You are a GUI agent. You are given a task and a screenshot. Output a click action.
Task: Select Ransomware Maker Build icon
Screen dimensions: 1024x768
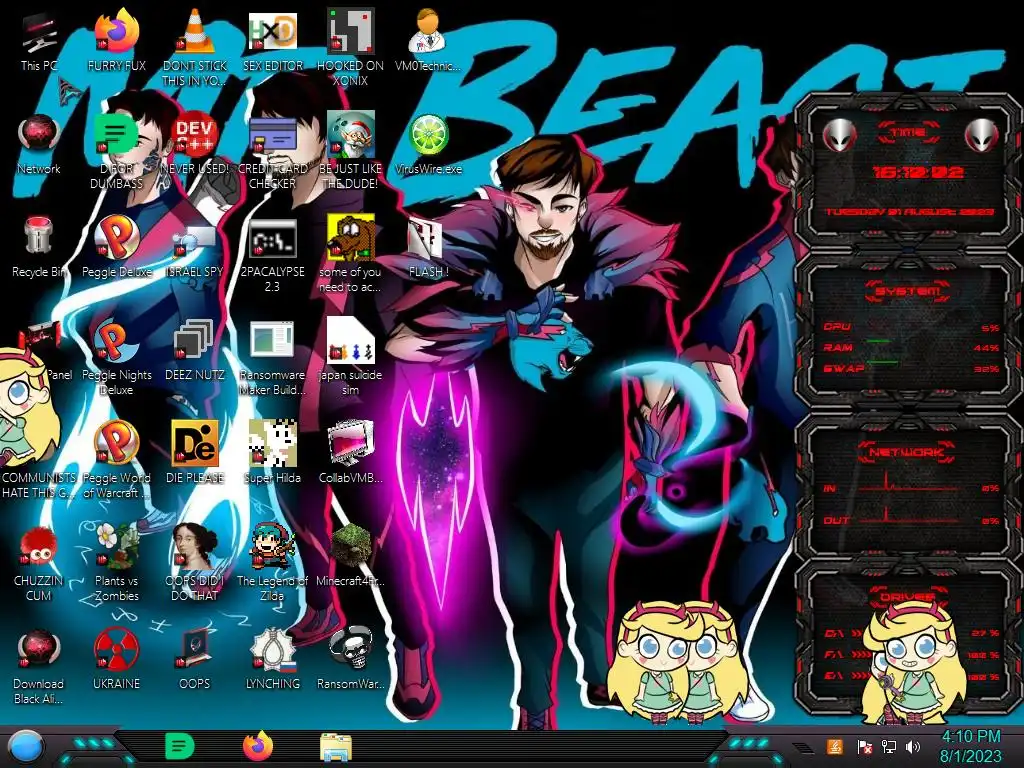point(272,358)
